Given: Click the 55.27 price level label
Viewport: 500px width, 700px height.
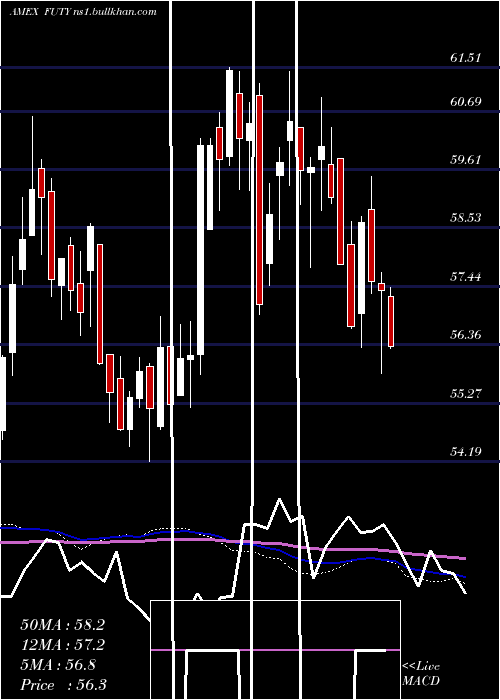Looking at the screenshot, I should click(x=466, y=393).
